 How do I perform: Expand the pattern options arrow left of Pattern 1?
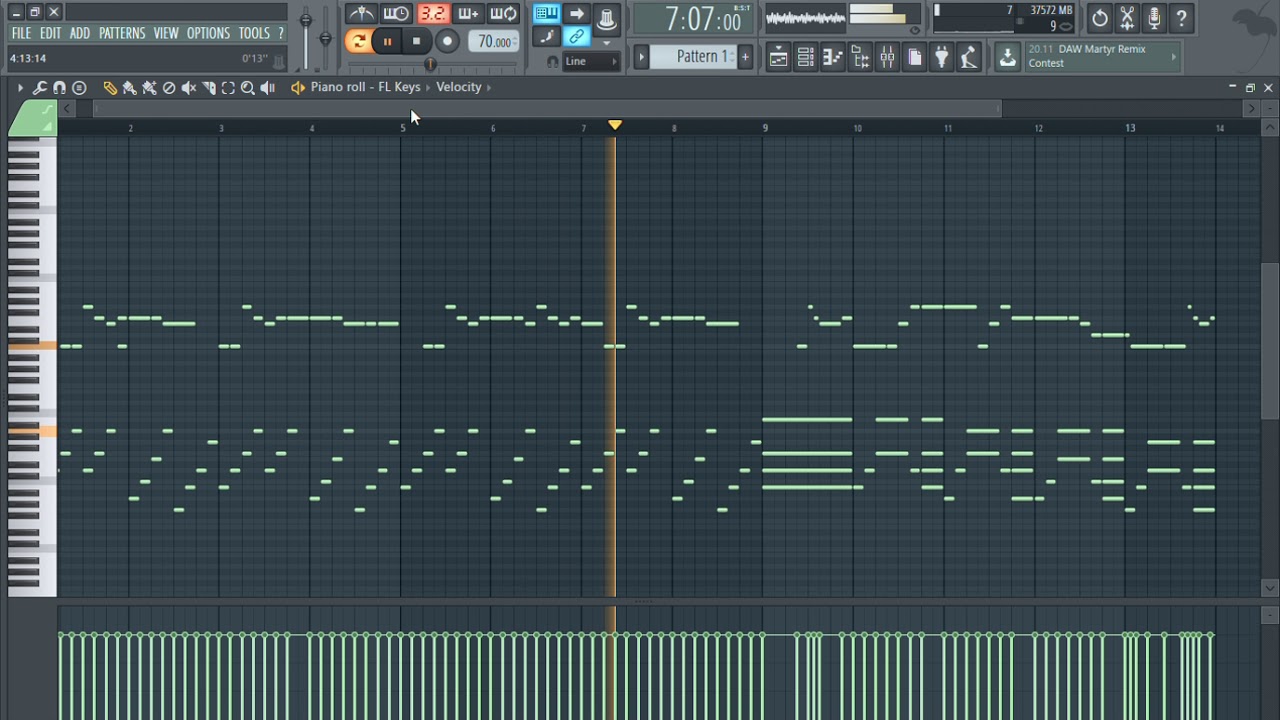click(641, 57)
